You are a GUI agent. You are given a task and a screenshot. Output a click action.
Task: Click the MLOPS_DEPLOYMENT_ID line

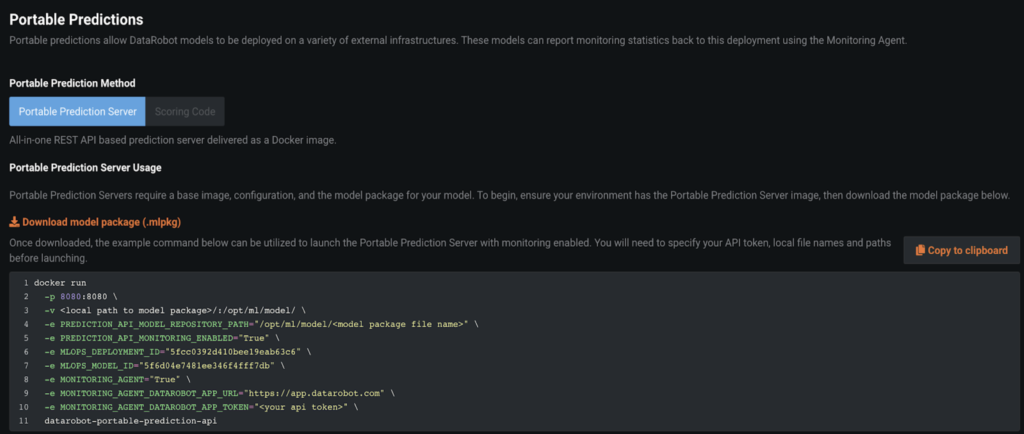click(178, 352)
